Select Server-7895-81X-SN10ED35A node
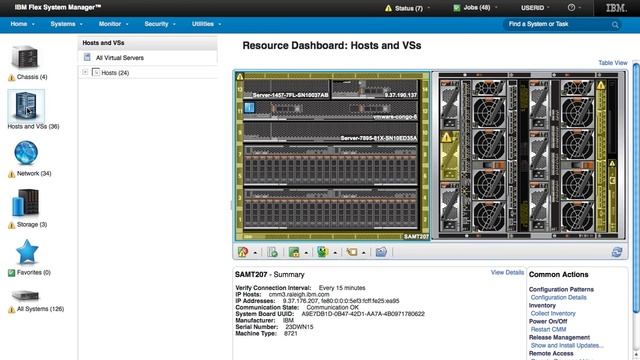The height and width of the screenshot is (360, 640). point(331,132)
